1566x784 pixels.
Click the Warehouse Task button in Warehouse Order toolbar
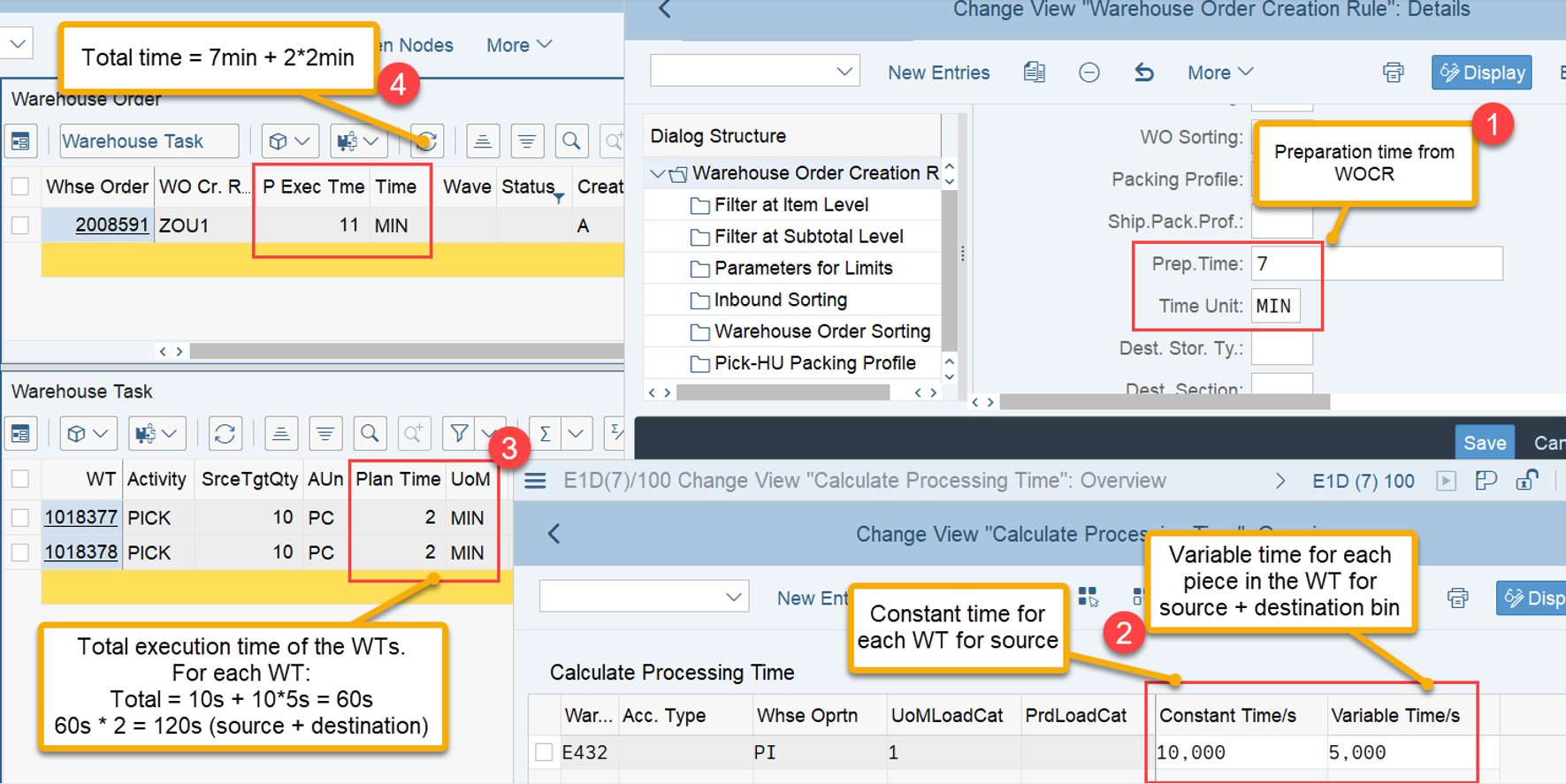(149, 141)
